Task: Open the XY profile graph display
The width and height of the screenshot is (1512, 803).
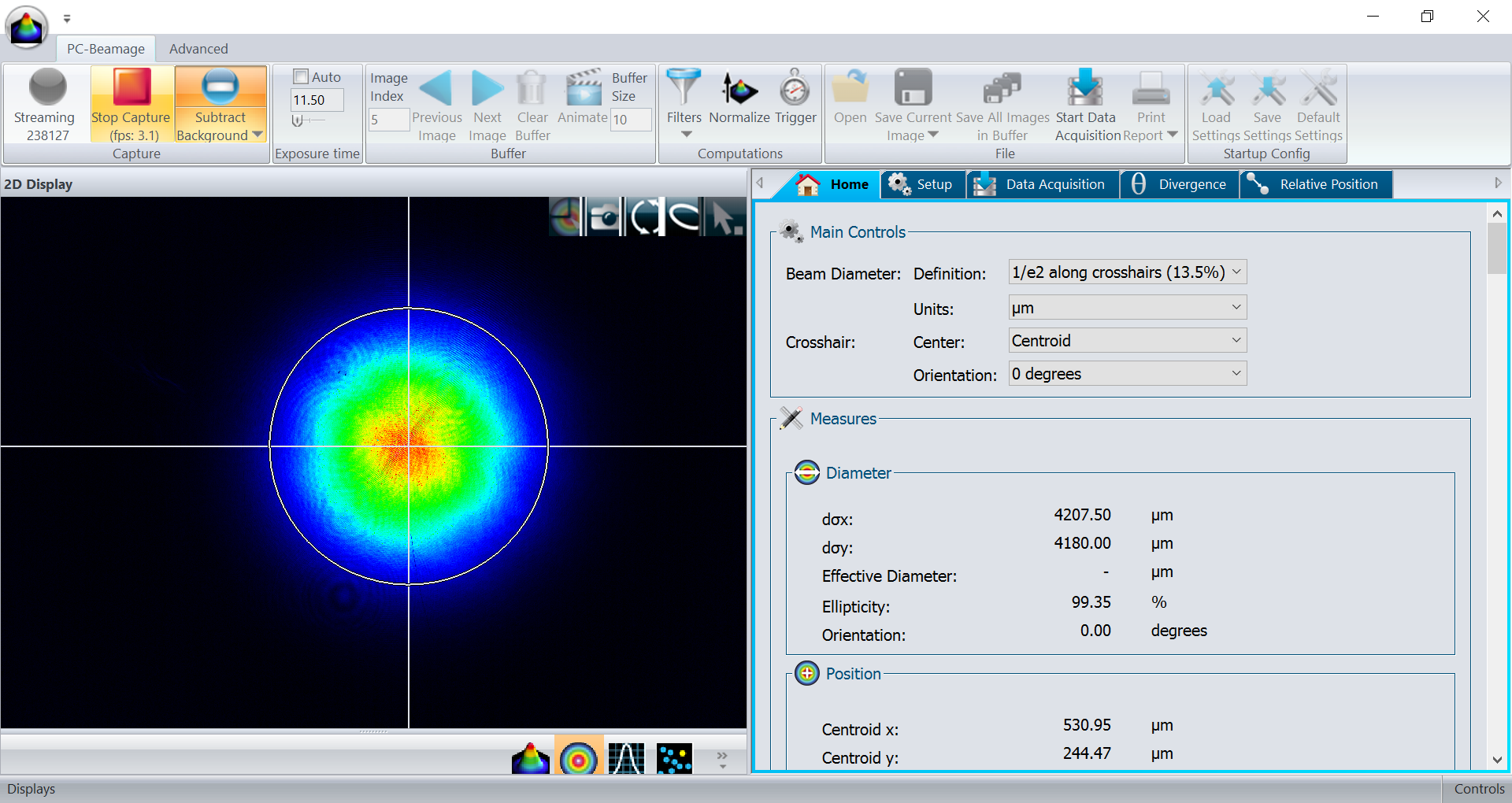Action: (627, 759)
